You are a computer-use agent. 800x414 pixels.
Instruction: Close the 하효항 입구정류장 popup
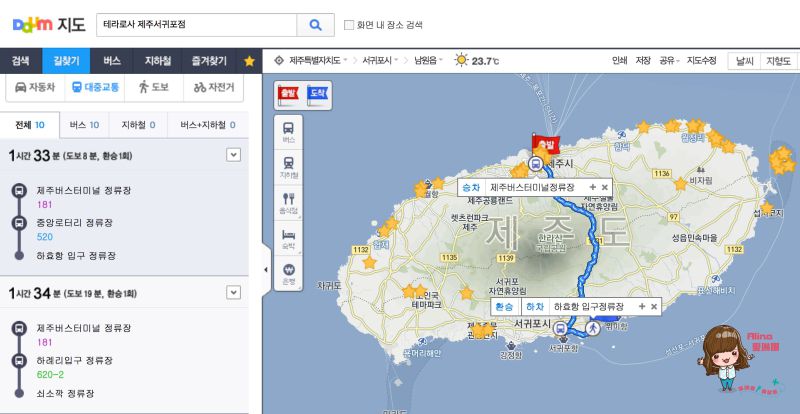(x=654, y=306)
